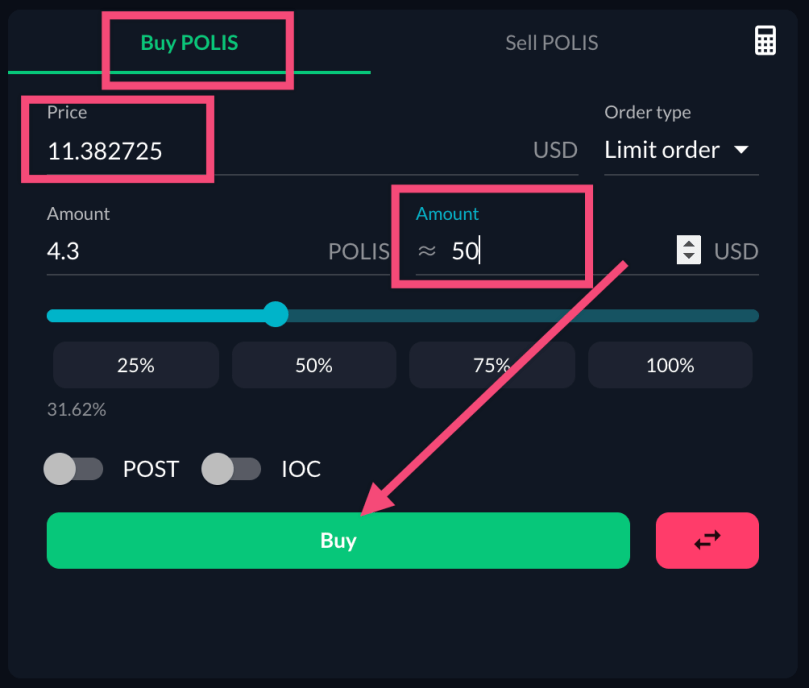Select the 100% quick amount button
The height and width of the screenshot is (688, 809).
click(669, 365)
